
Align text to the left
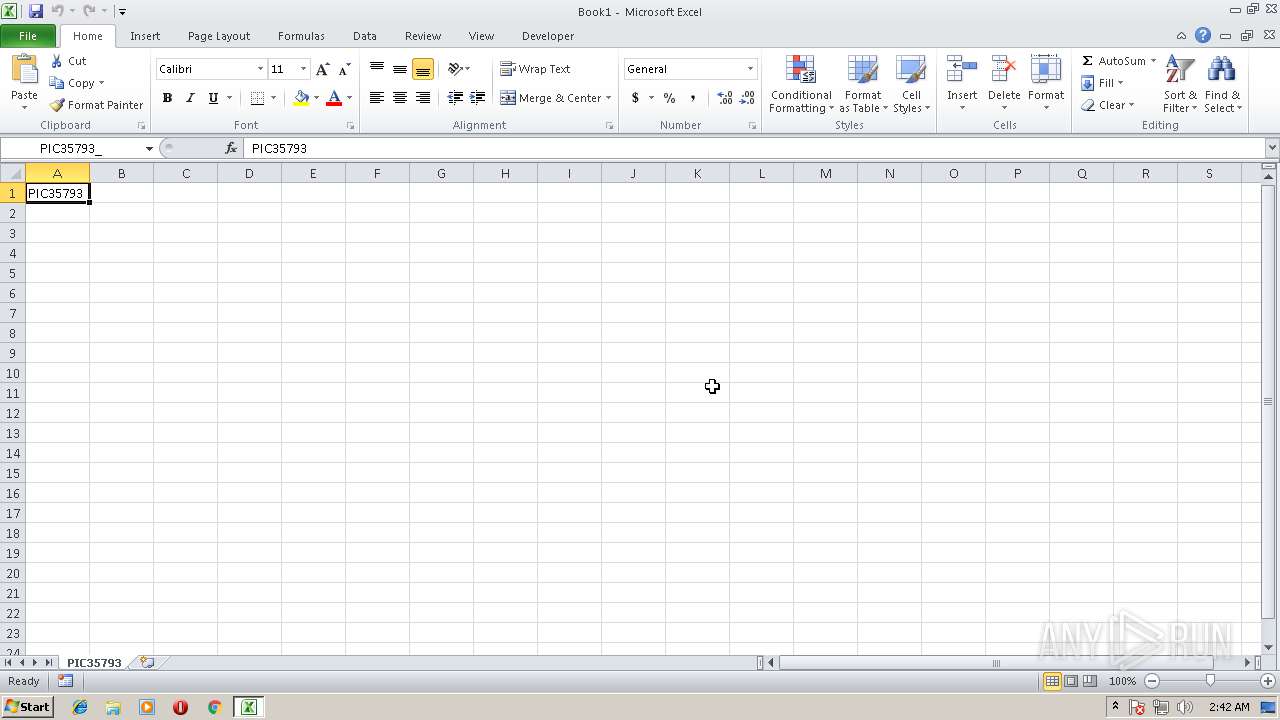pyautogui.click(x=377, y=98)
